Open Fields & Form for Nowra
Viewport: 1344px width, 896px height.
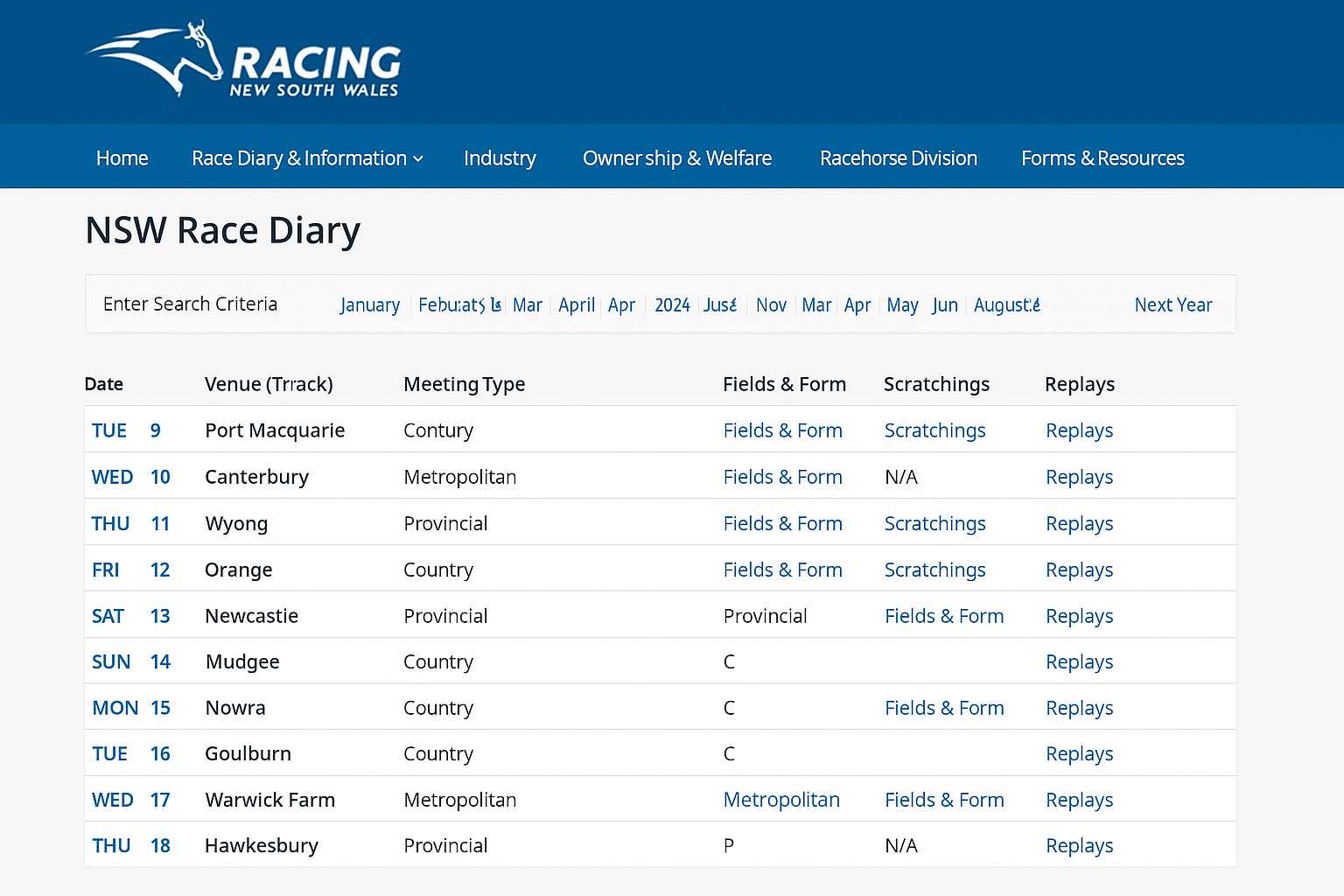[944, 708]
